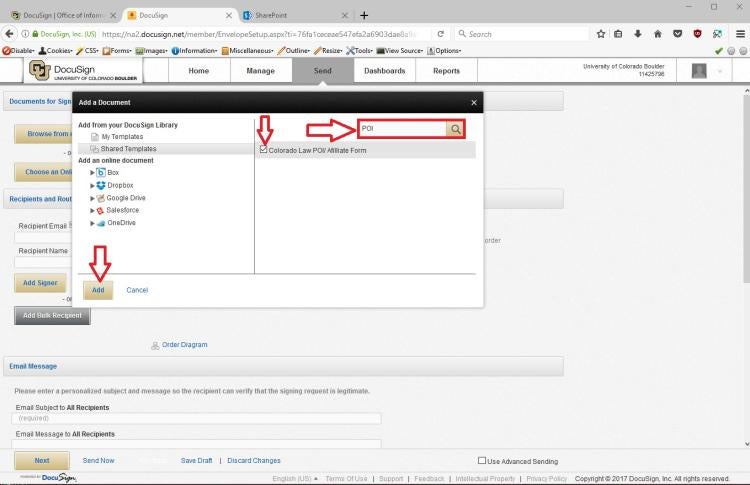
Task: Open the Information menu in developer toolbar
Action: [195, 51]
